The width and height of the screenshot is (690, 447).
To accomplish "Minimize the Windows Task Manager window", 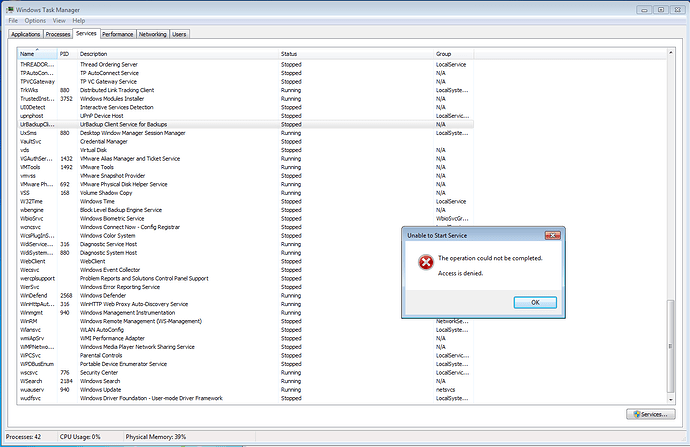I will tap(644, 10).
